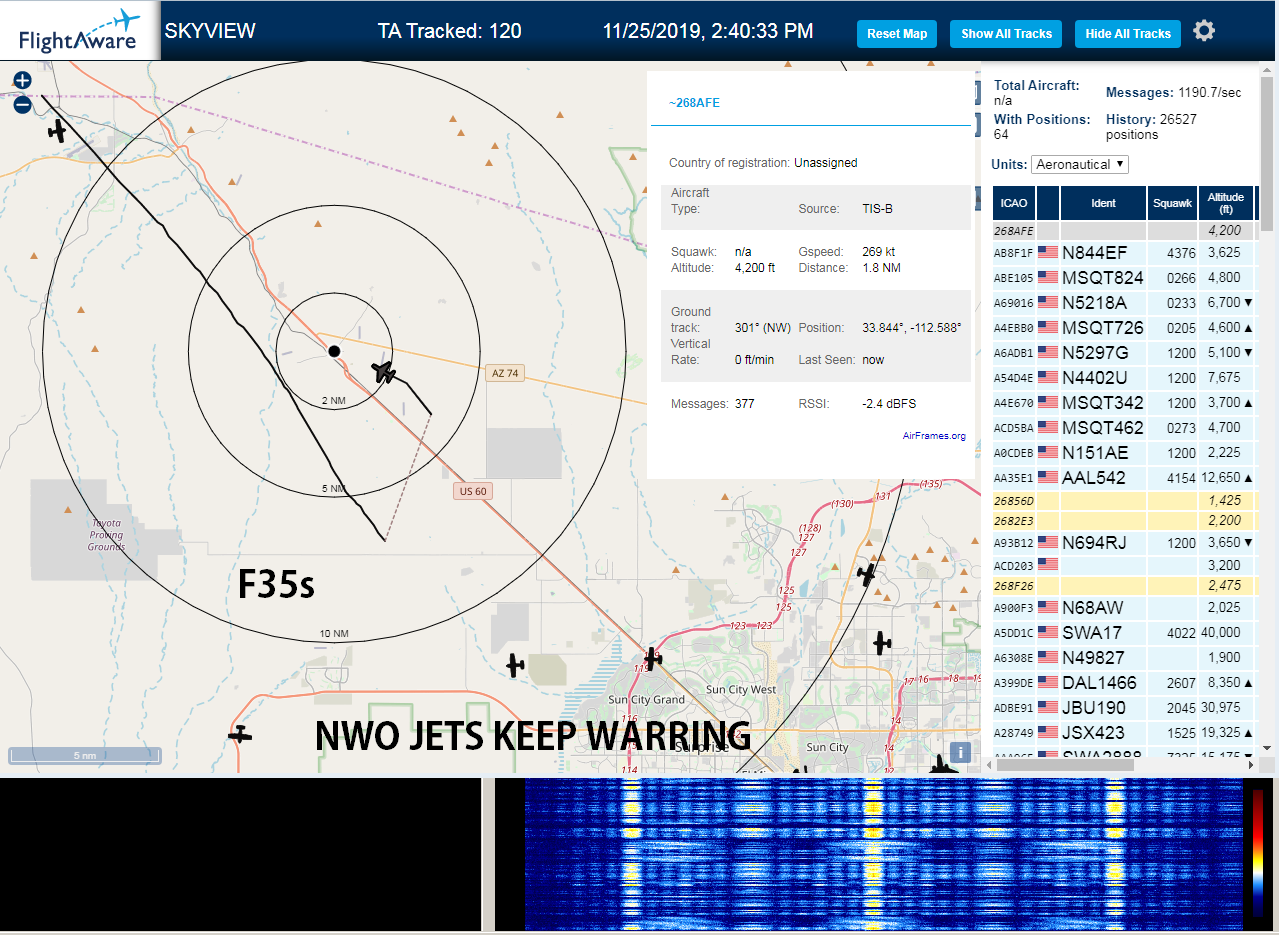Click Show All Tracks

1006,33
